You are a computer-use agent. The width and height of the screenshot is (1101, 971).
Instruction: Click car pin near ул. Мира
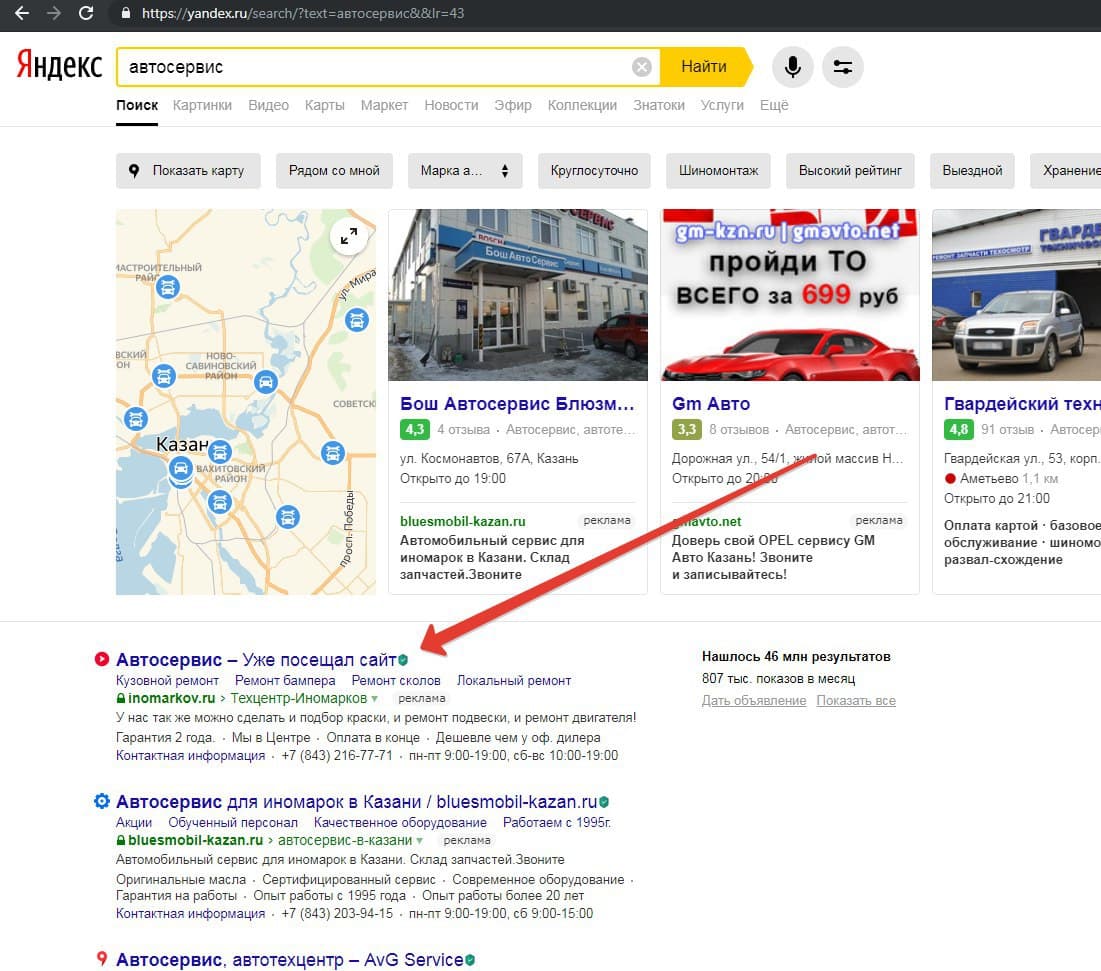pyautogui.click(x=357, y=320)
